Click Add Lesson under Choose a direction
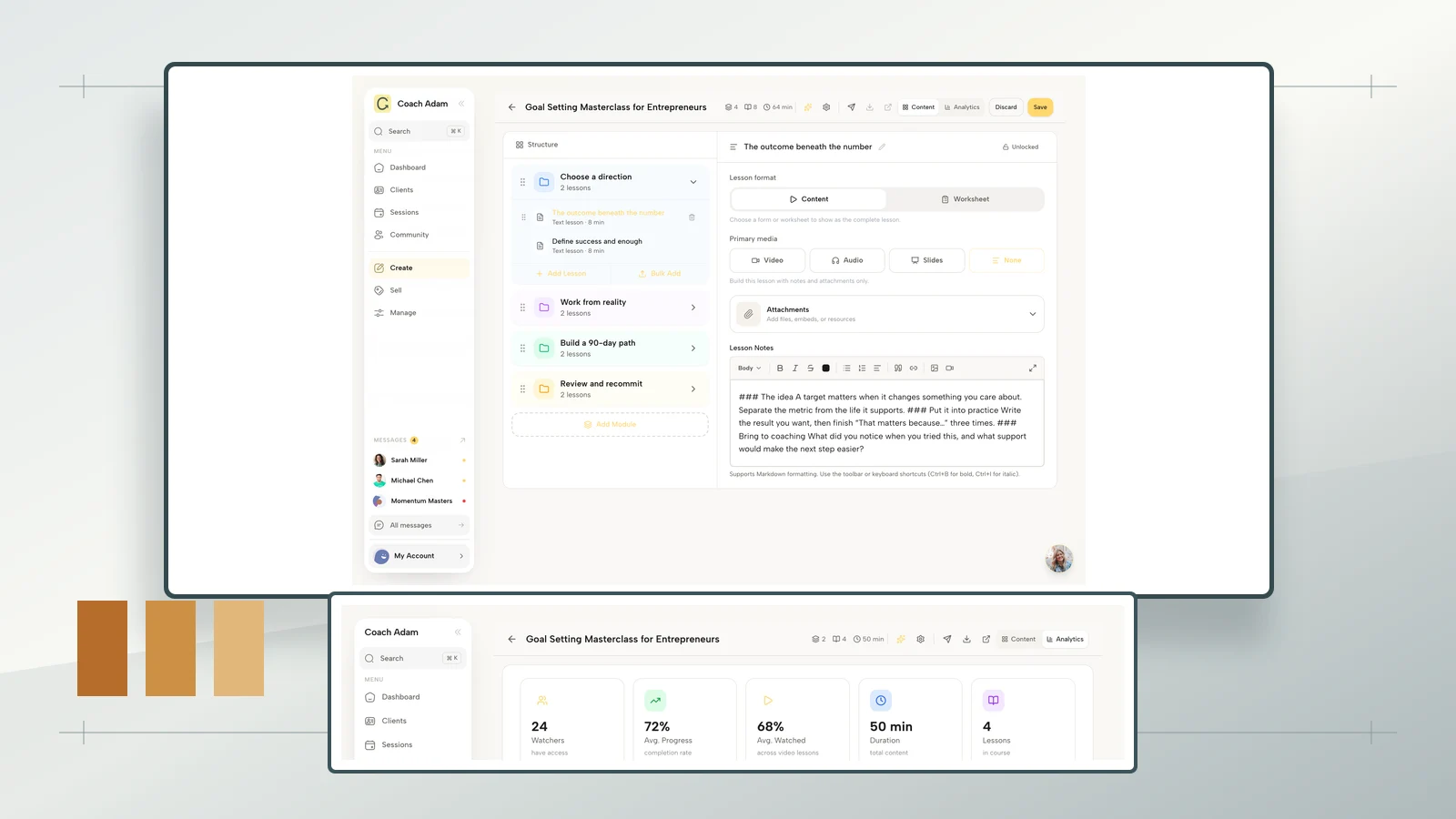 coord(561,274)
